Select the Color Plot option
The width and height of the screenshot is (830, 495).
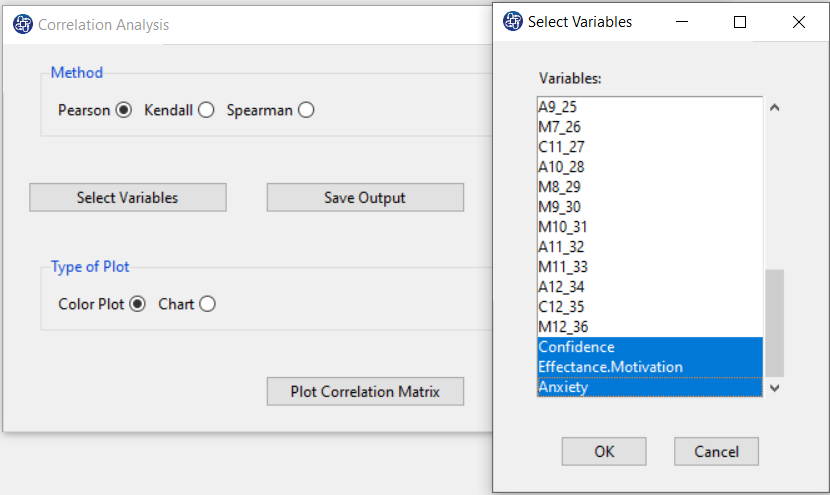138,304
